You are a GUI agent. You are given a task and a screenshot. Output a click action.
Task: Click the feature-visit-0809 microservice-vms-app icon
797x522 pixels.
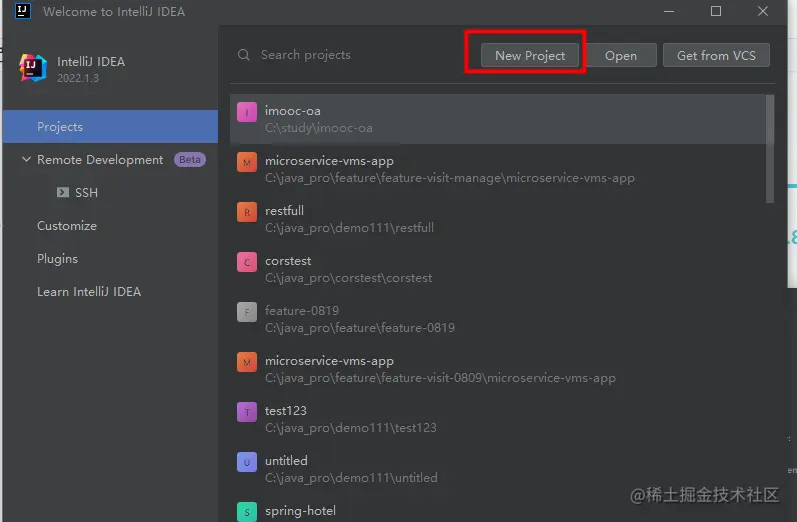(247, 362)
